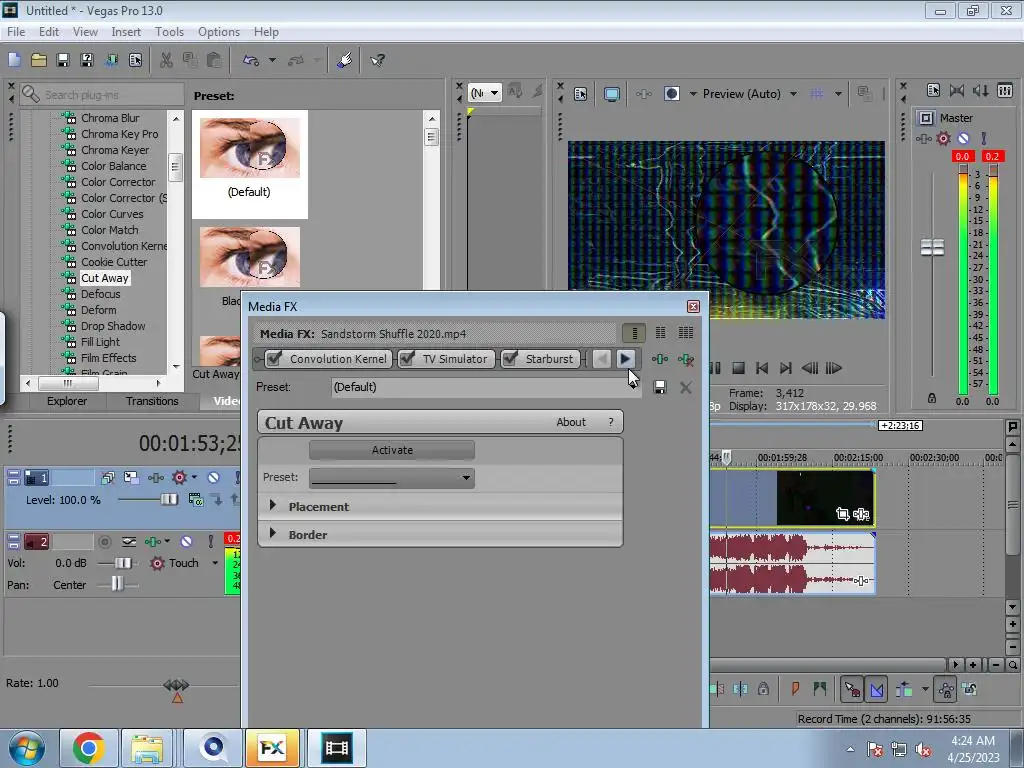Click the large grid view icon in Media FX
This screenshot has height=768, width=1024.
(x=686, y=333)
